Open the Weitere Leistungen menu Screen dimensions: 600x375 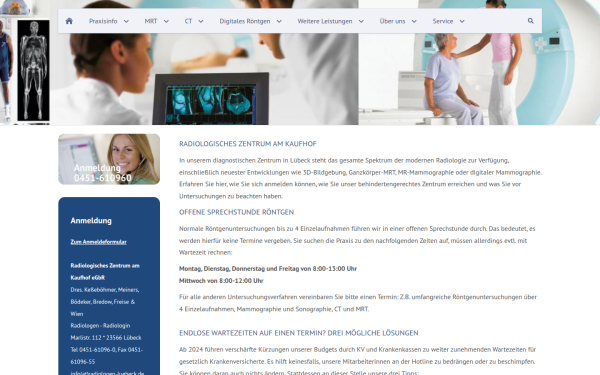click(x=325, y=21)
